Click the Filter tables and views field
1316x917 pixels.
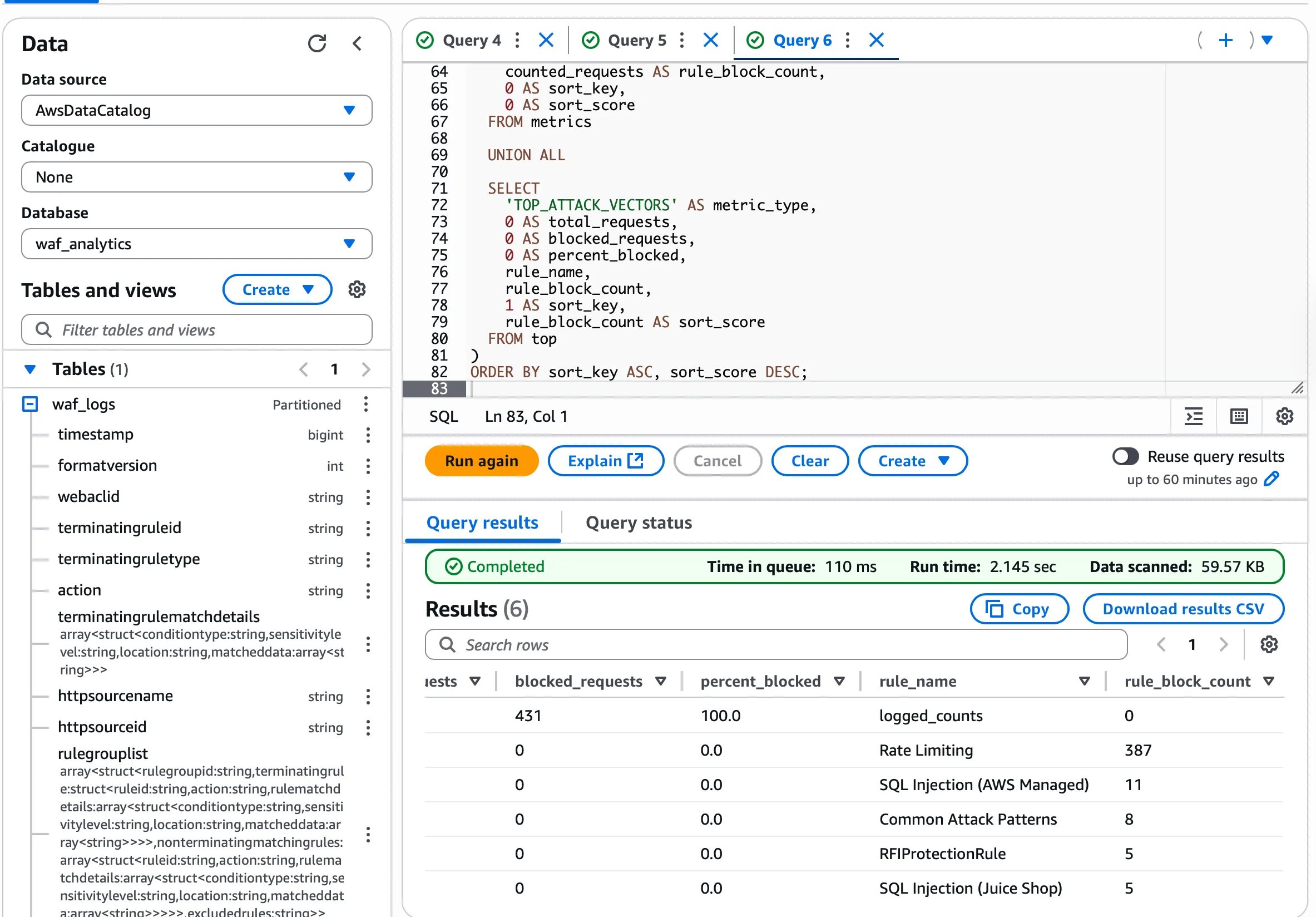196,330
